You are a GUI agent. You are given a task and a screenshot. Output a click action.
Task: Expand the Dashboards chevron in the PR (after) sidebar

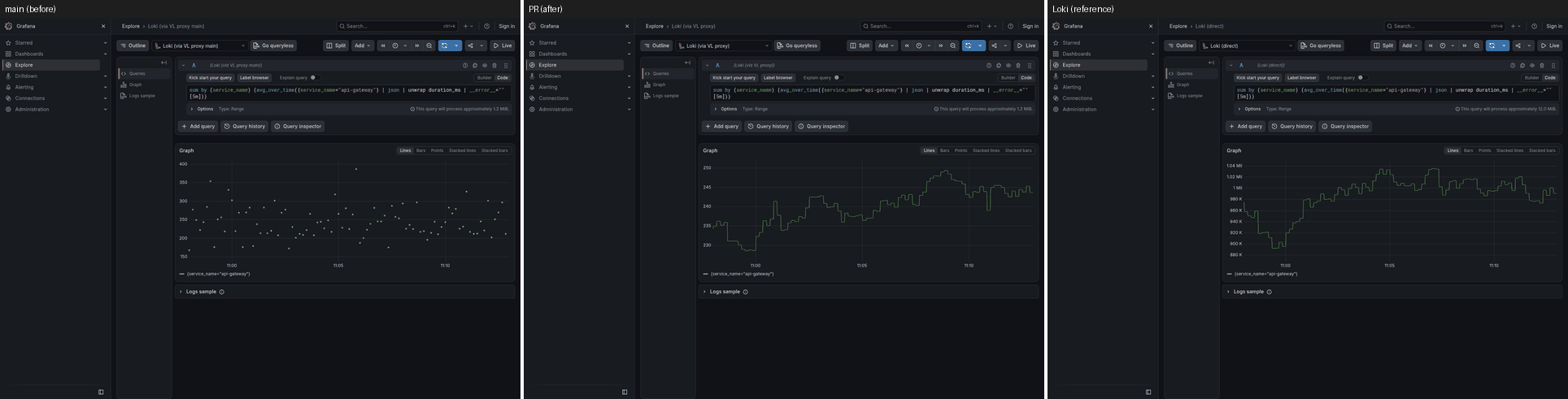click(x=629, y=54)
